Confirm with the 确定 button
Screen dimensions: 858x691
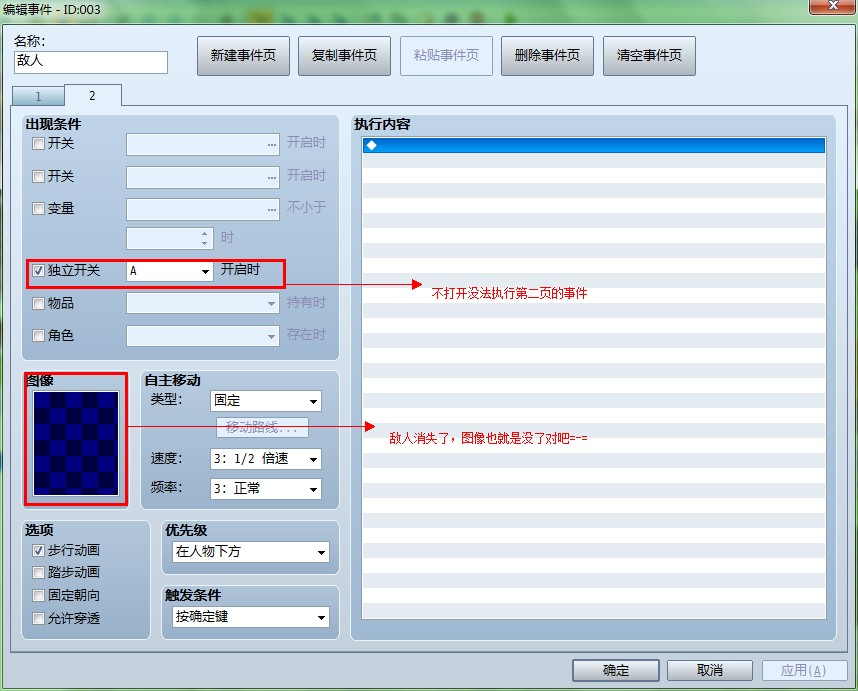click(616, 670)
